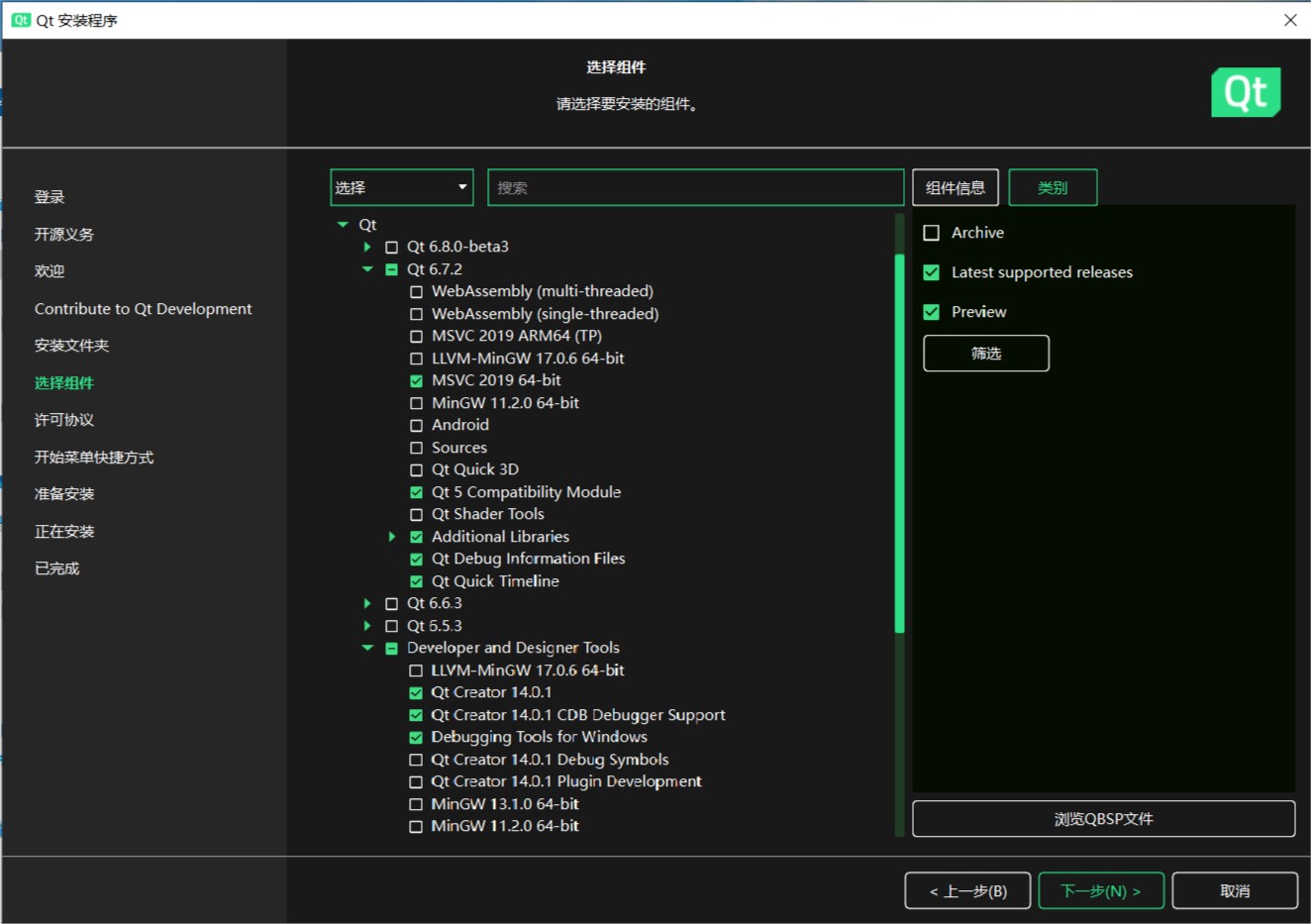1311x924 pixels.
Task: Check MinGW 13.1.0 64-bit
Action: tap(416, 804)
